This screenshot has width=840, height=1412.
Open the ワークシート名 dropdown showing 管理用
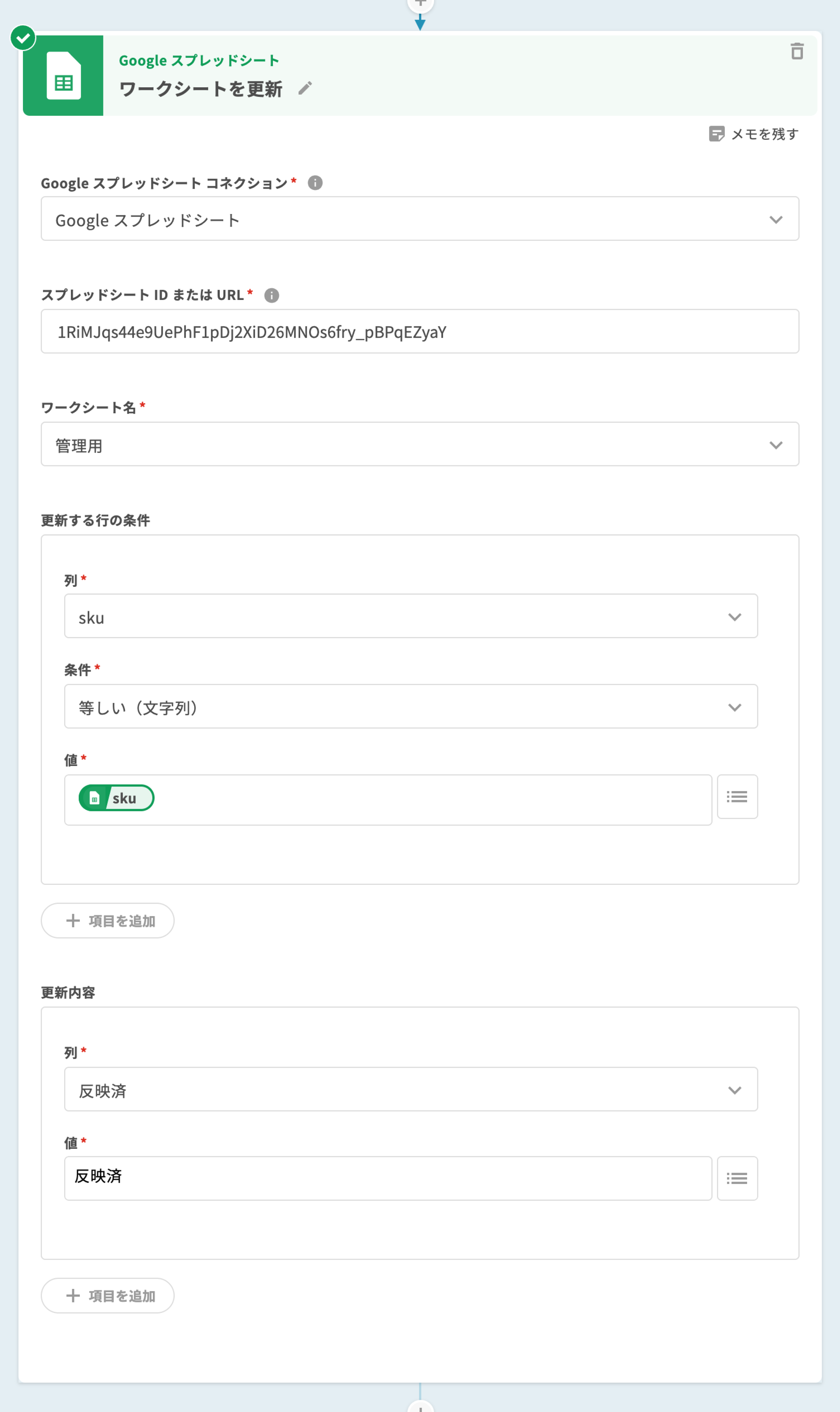(419, 444)
